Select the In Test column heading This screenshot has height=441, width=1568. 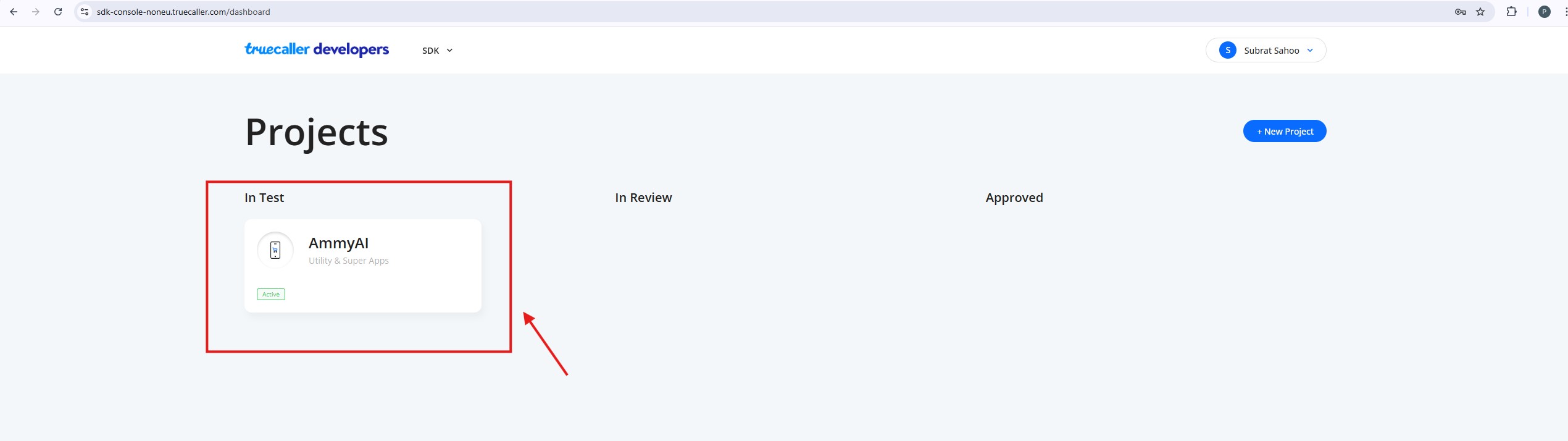pos(264,198)
